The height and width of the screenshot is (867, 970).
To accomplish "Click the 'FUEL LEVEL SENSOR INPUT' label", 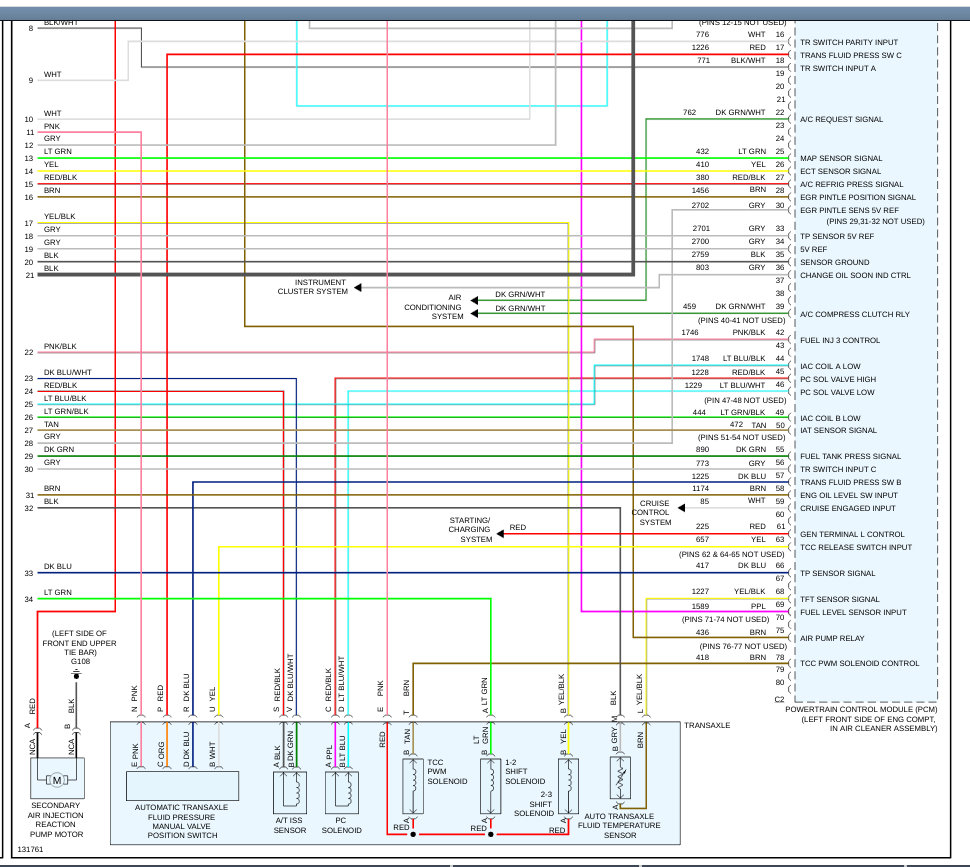I will [853, 612].
